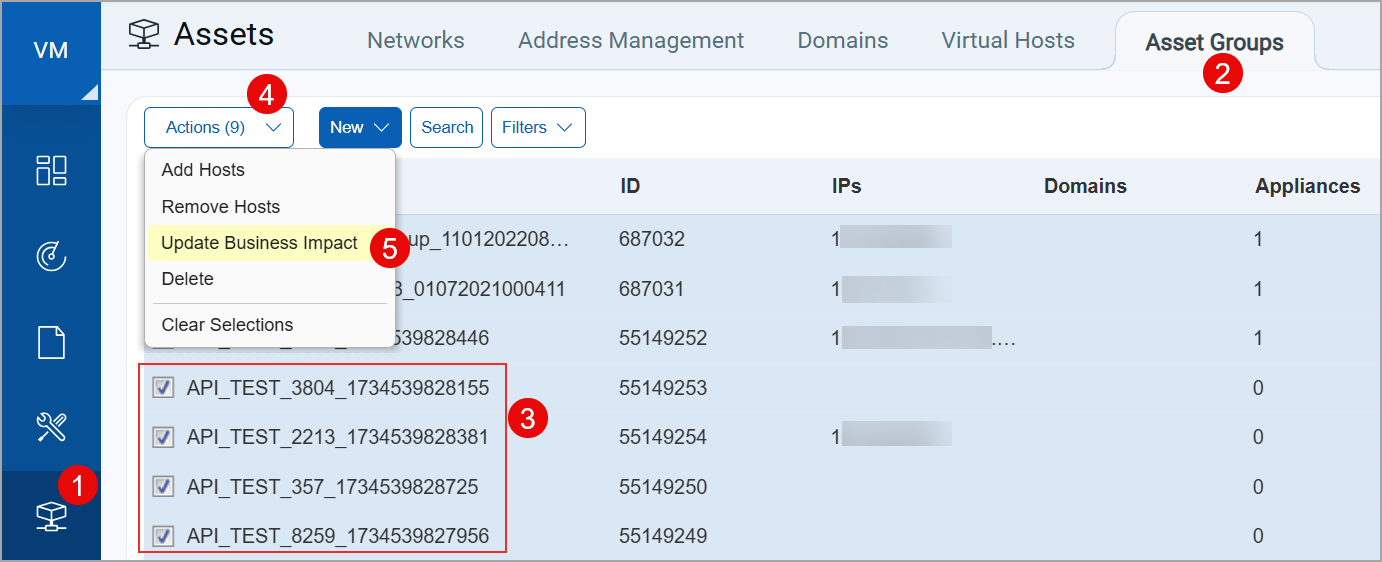The height and width of the screenshot is (562, 1382).
Task: Sort by the IPs column header
Action: click(846, 186)
